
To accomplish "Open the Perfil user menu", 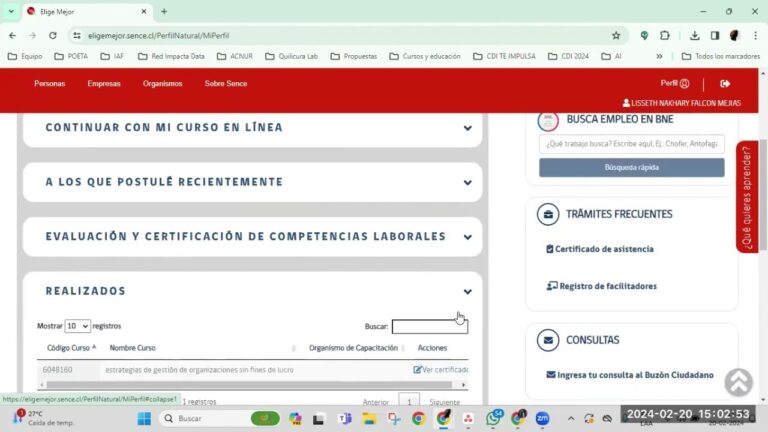I will pyautogui.click(x=674, y=83).
